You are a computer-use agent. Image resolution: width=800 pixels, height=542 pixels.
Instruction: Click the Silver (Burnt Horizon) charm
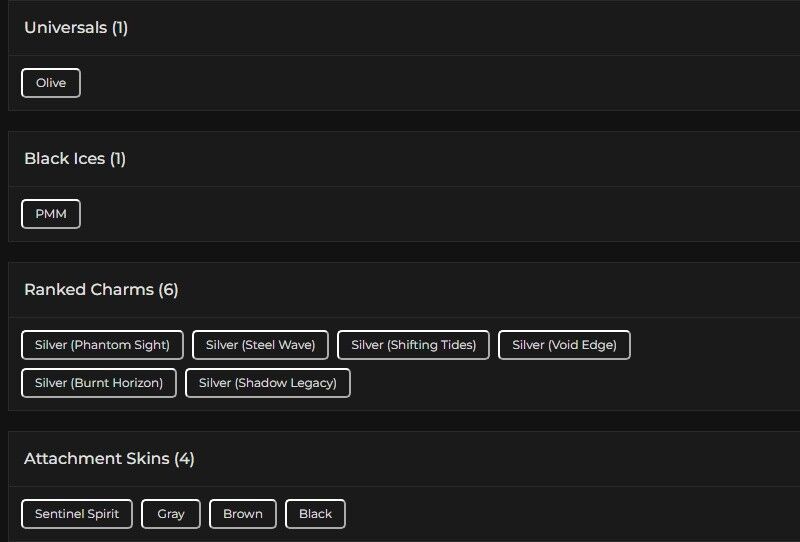(99, 383)
